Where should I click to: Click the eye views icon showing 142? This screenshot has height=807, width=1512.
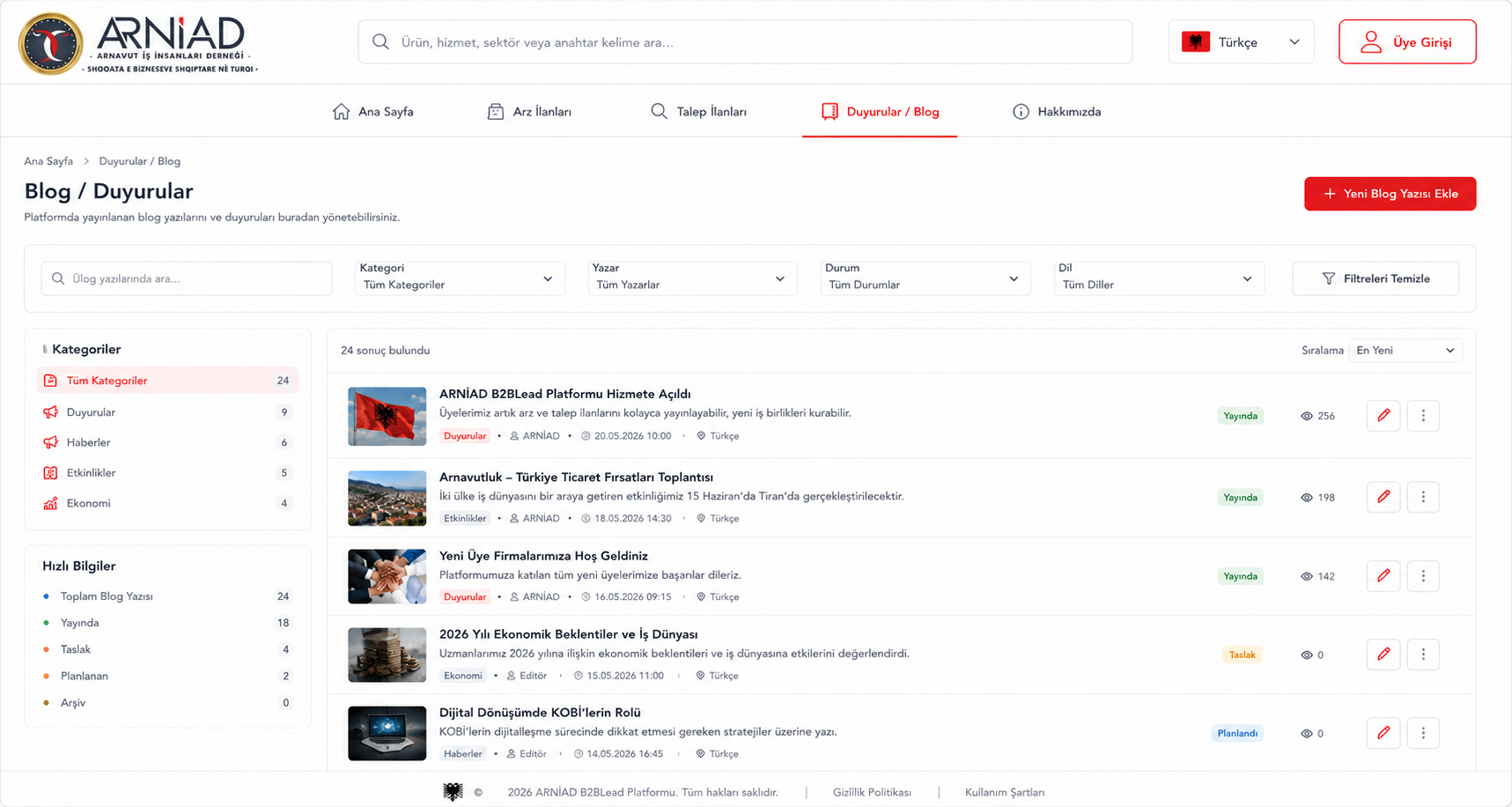[1307, 576]
